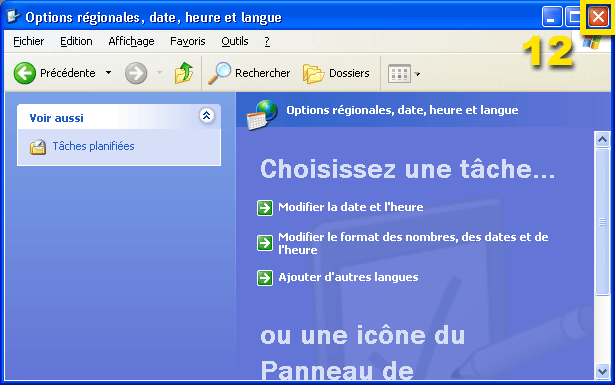Click the Tâches planifiées icon
This screenshot has height=385, width=615.
point(38,147)
